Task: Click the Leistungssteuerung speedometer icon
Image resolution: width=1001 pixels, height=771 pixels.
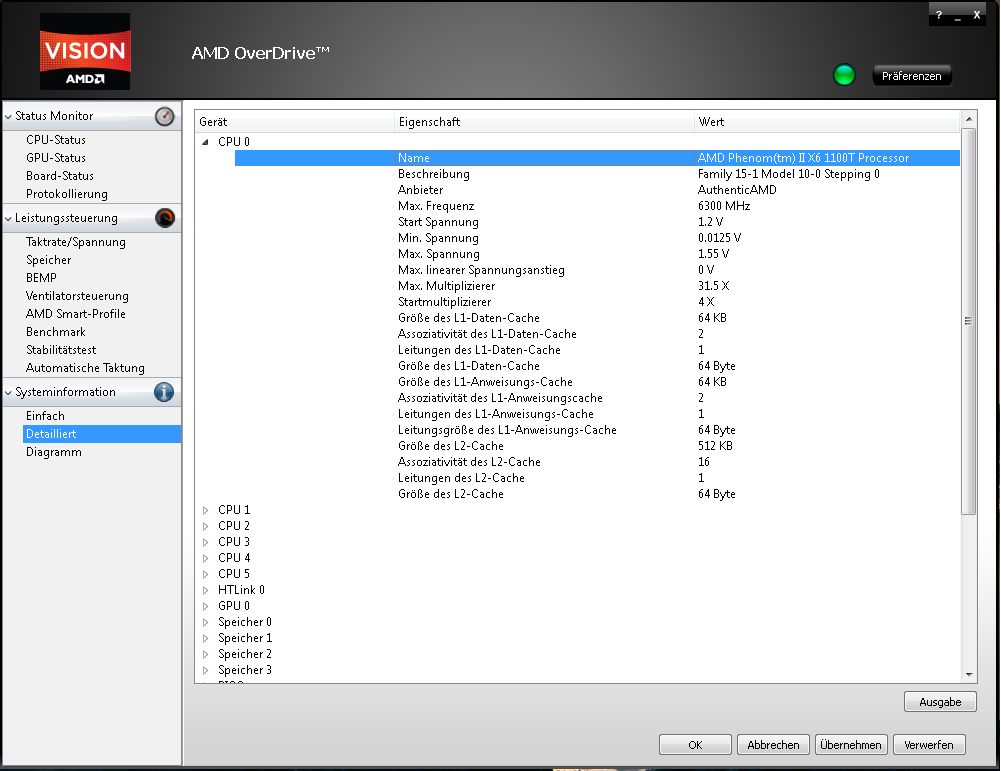Action: pyautogui.click(x=165, y=218)
